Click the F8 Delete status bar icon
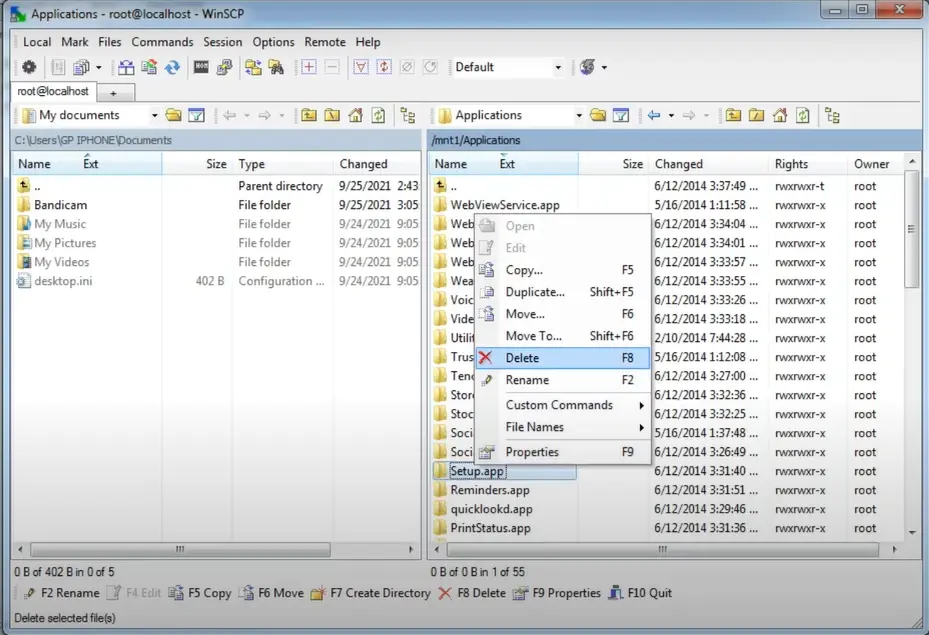 pyautogui.click(x=445, y=593)
